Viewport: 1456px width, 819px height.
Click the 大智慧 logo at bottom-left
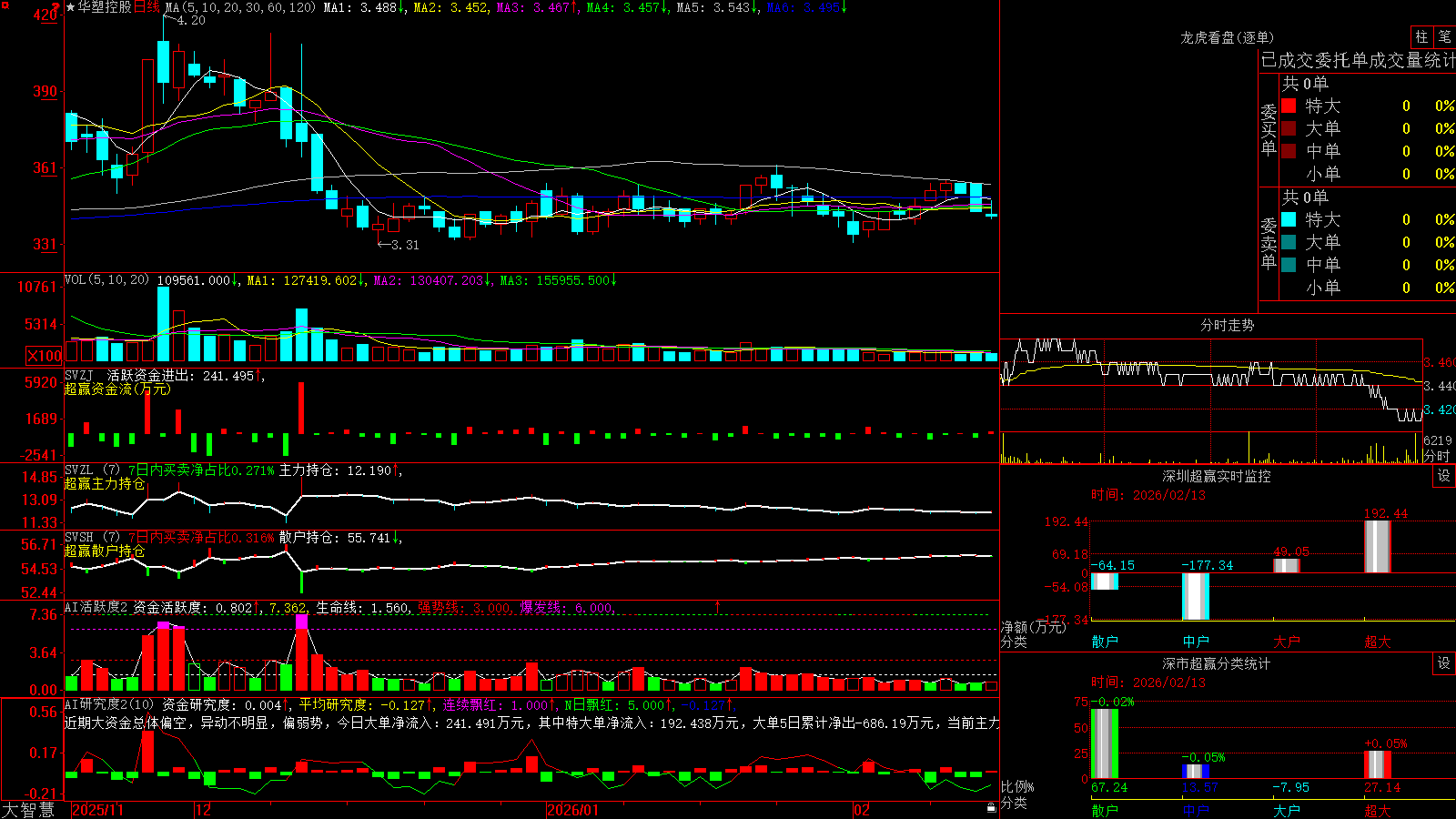point(28,809)
